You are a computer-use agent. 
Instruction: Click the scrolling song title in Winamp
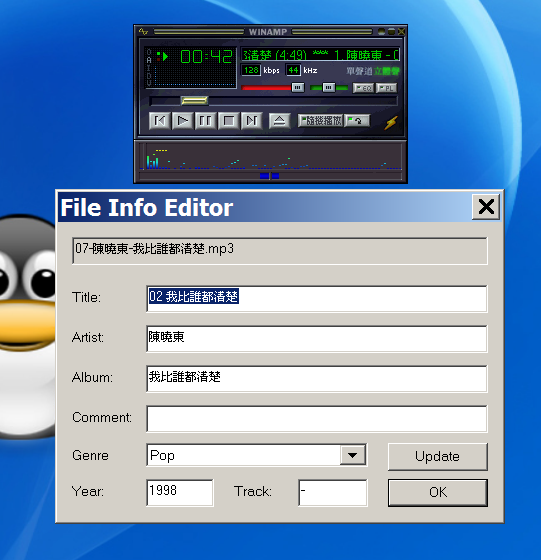(x=320, y=55)
